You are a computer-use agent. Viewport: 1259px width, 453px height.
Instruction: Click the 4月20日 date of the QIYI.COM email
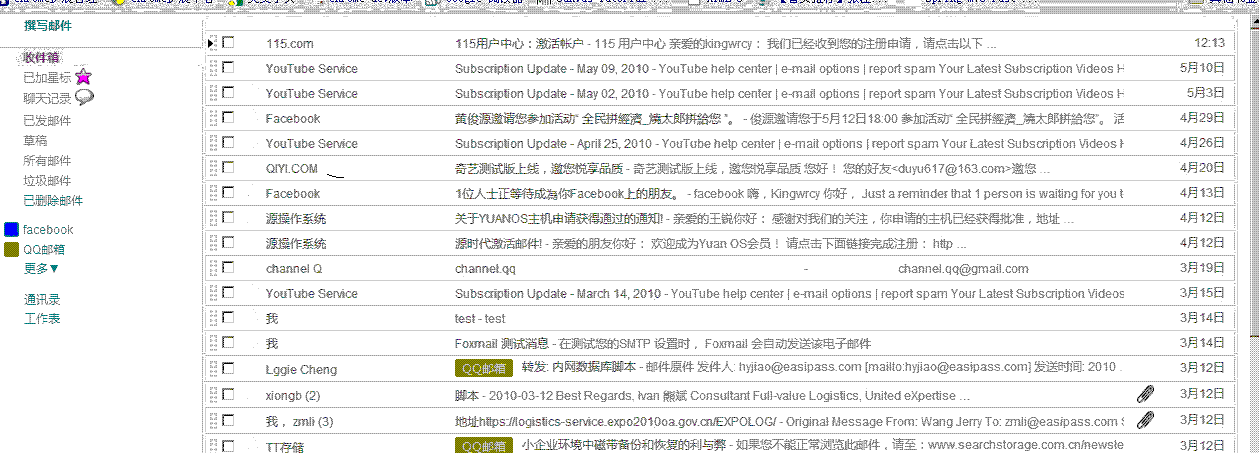click(x=1203, y=168)
